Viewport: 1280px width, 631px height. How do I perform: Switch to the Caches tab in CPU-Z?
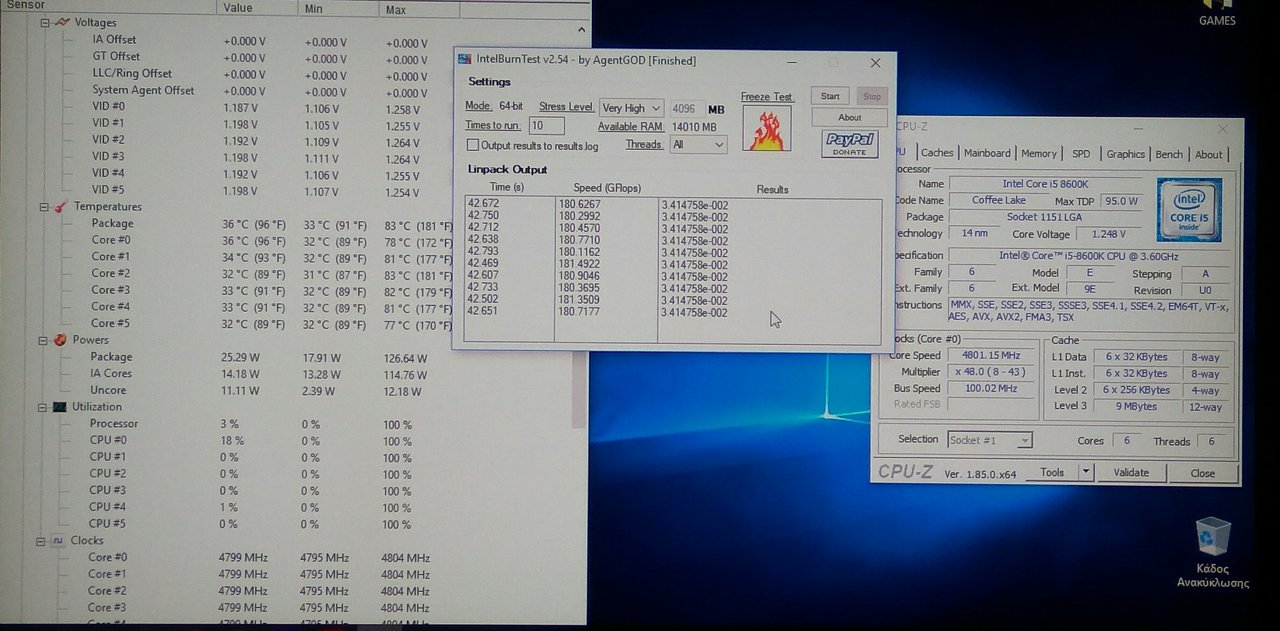pos(937,154)
